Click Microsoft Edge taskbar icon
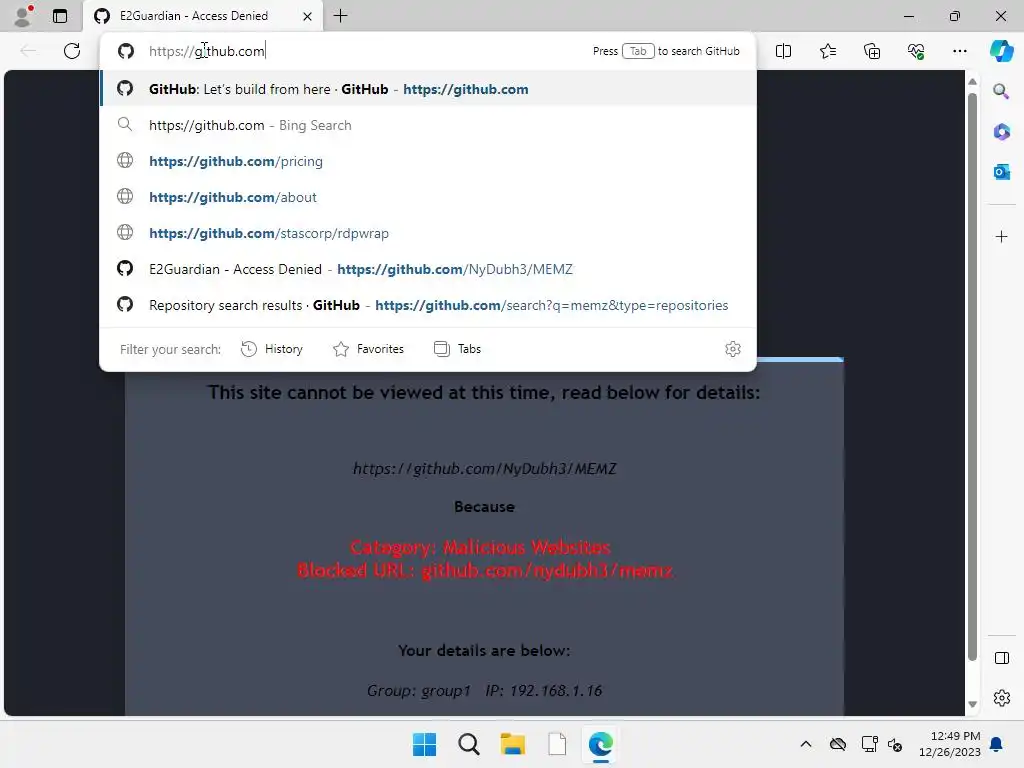Screen dimensions: 1024x768 coord(601,744)
